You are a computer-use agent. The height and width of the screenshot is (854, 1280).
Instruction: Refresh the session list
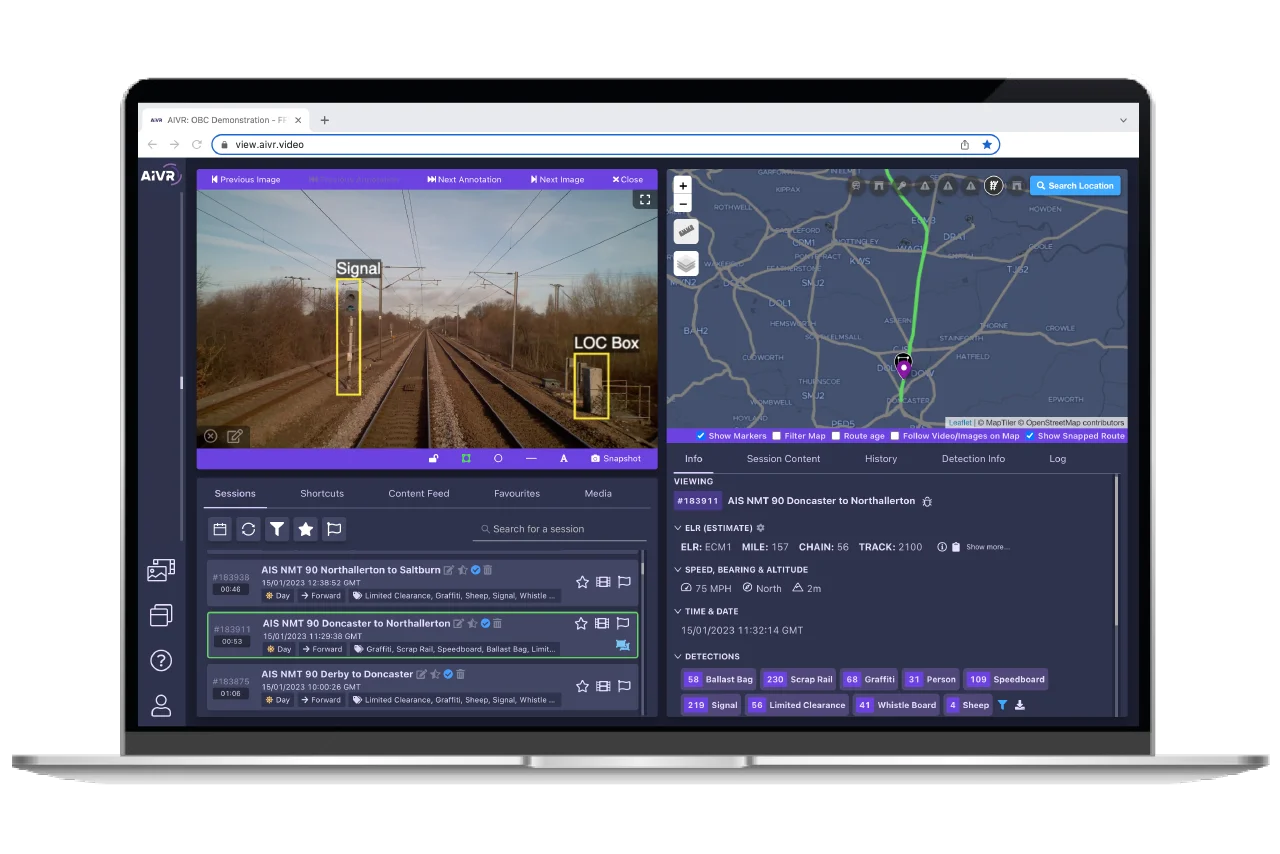coord(248,529)
